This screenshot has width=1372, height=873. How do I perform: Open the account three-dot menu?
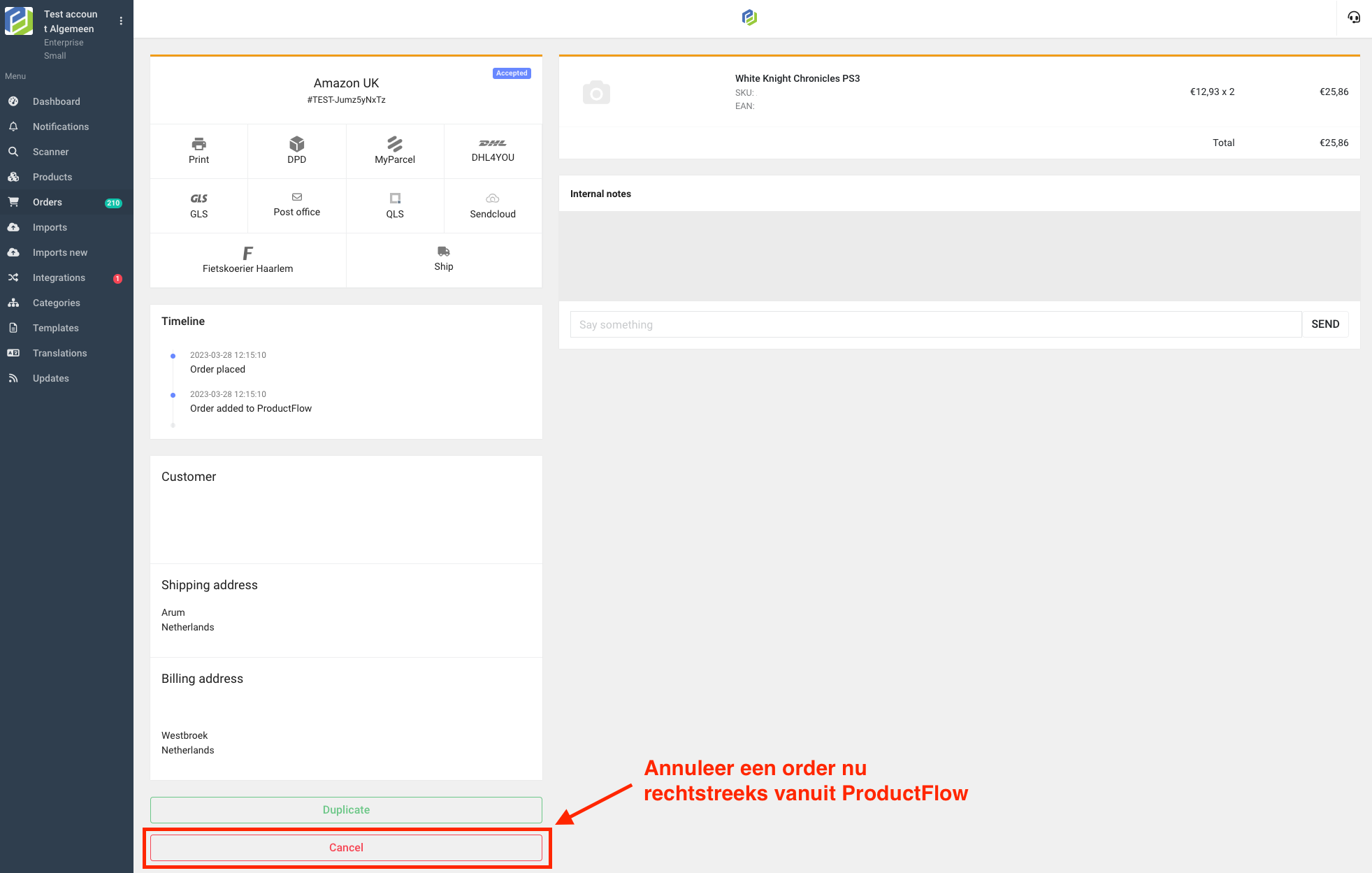point(121,21)
